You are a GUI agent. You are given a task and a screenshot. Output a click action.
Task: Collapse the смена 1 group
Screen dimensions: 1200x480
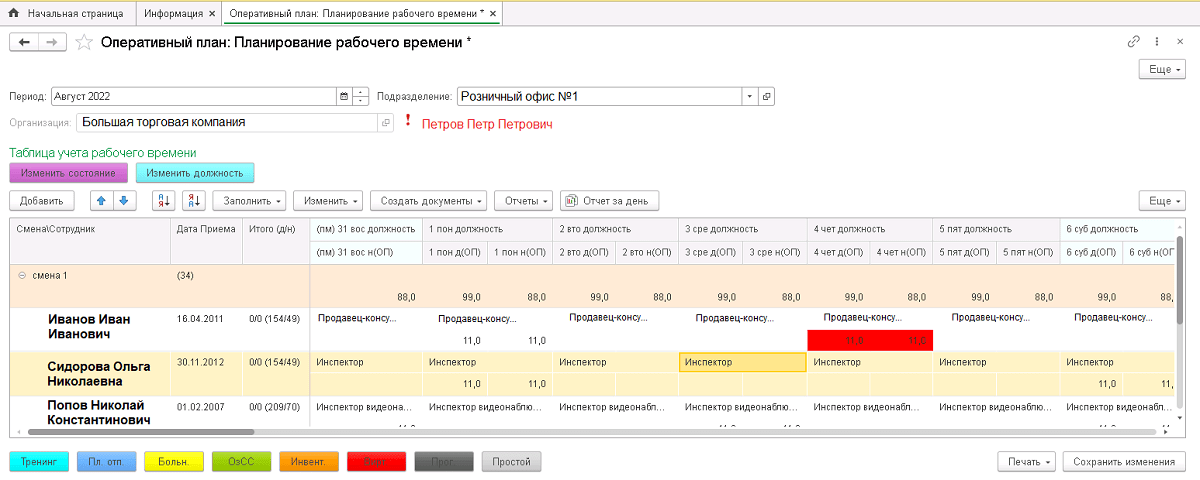pyautogui.click(x=22, y=274)
